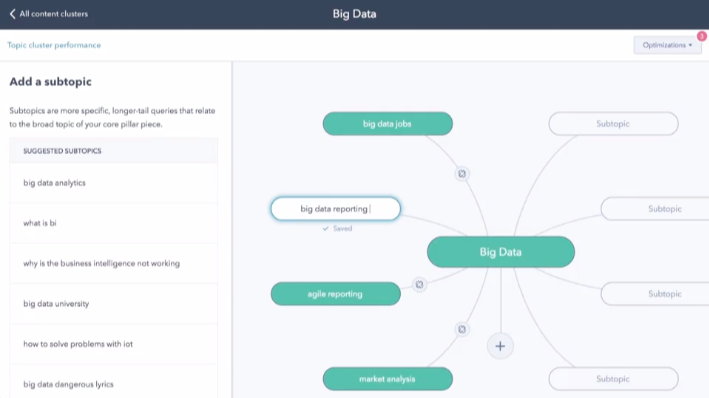709x398 pixels.
Task: Click the red optimizations notification badge
Action: tap(701, 36)
